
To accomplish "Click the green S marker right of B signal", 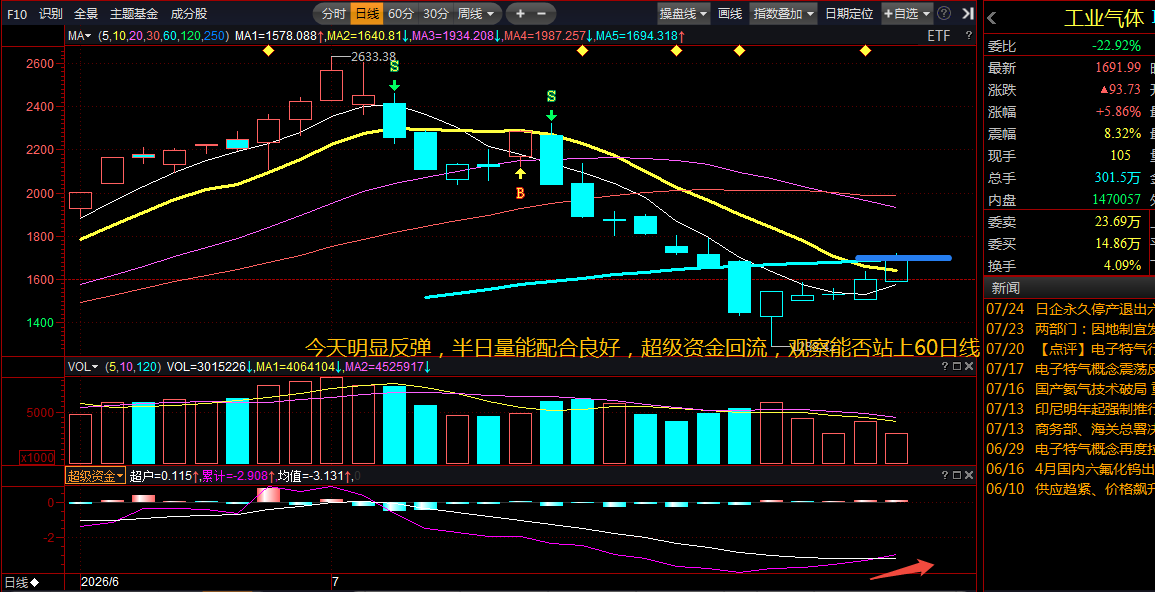I will (551, 96).
